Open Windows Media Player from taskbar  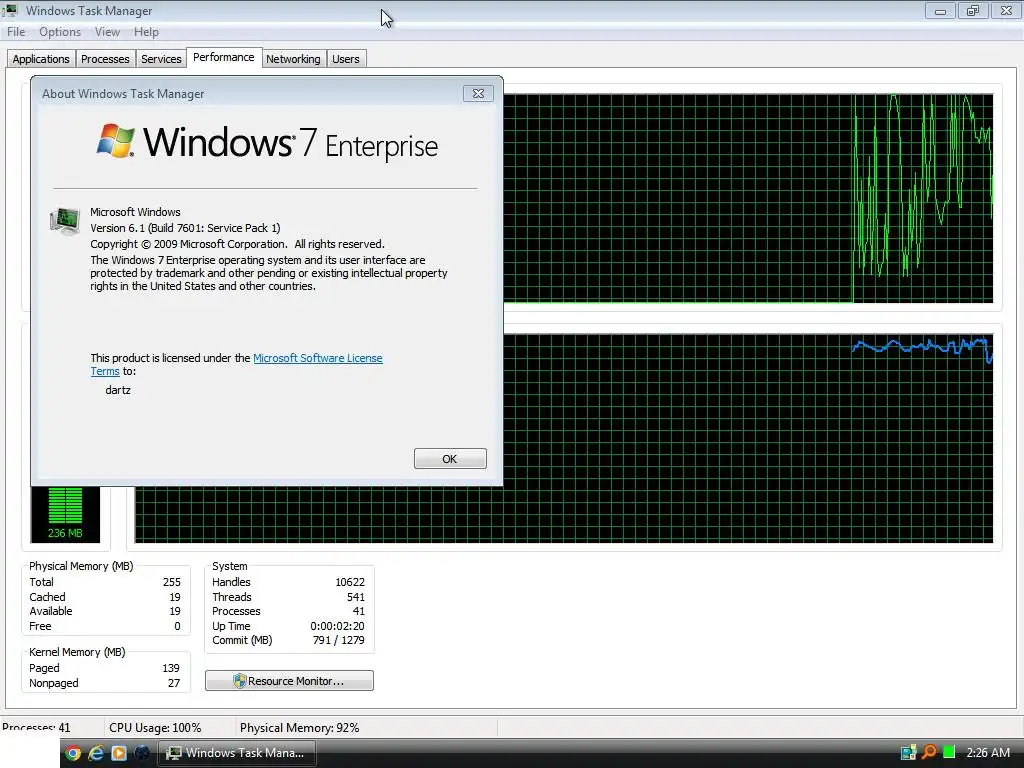119,753
